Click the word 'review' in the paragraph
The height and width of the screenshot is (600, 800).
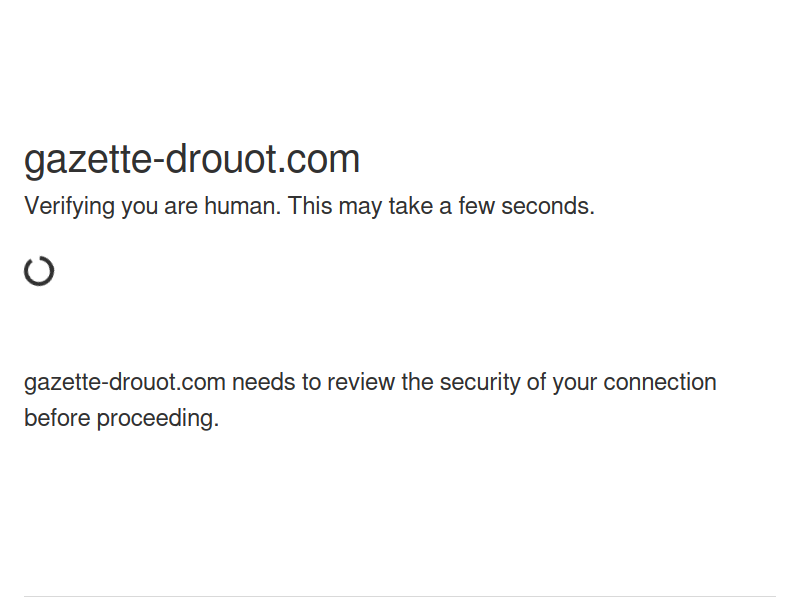coord(361,382)
